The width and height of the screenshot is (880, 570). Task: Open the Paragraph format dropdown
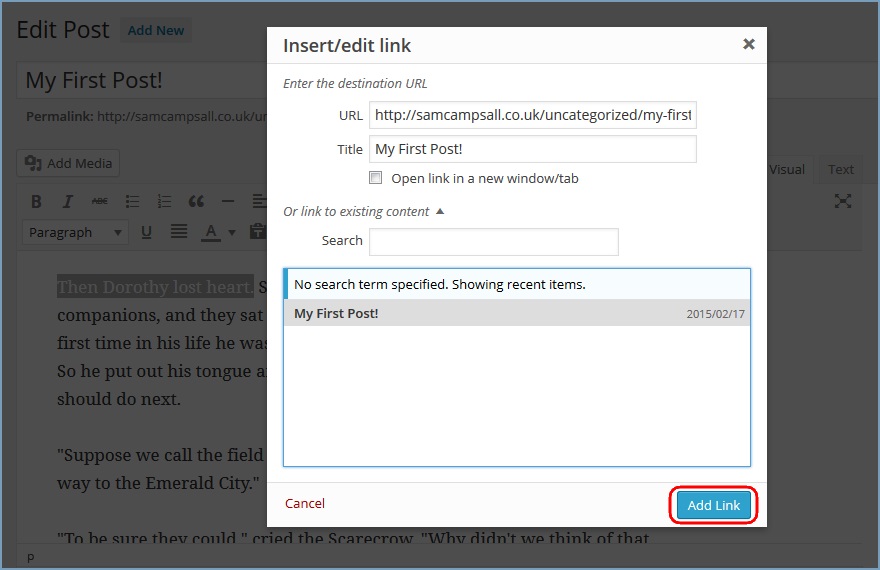[x=76, y=232]
